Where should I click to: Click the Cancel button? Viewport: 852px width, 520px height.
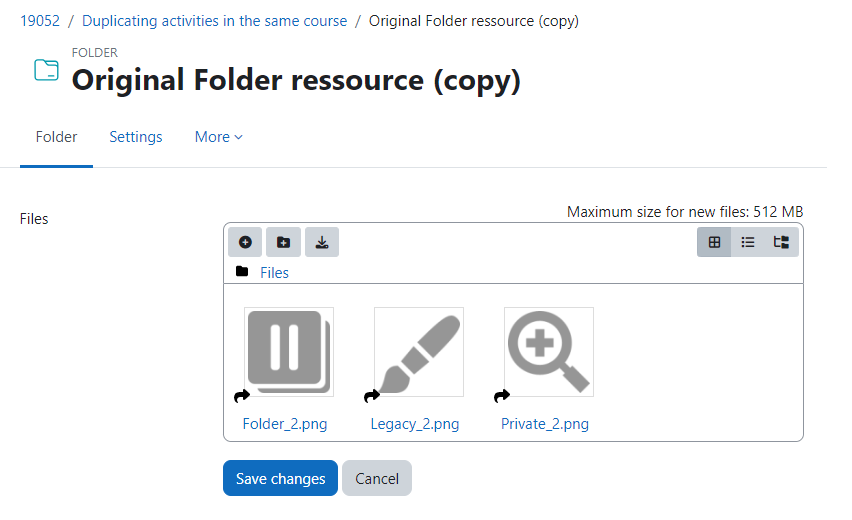[377, 478]
